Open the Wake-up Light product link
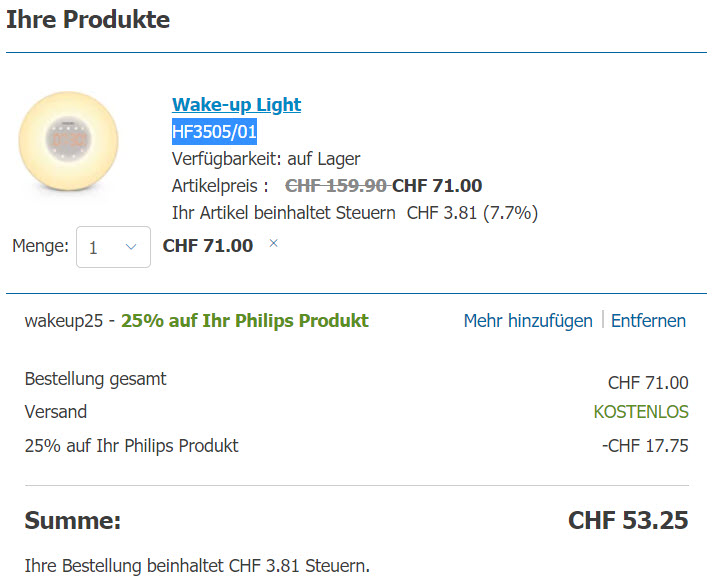The height and width of the screenshot is (585, 716). pos(236,105)
